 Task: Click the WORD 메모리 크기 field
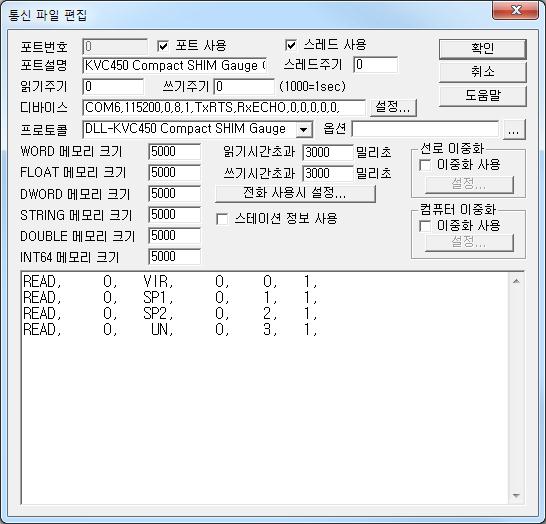pos(174,152)
